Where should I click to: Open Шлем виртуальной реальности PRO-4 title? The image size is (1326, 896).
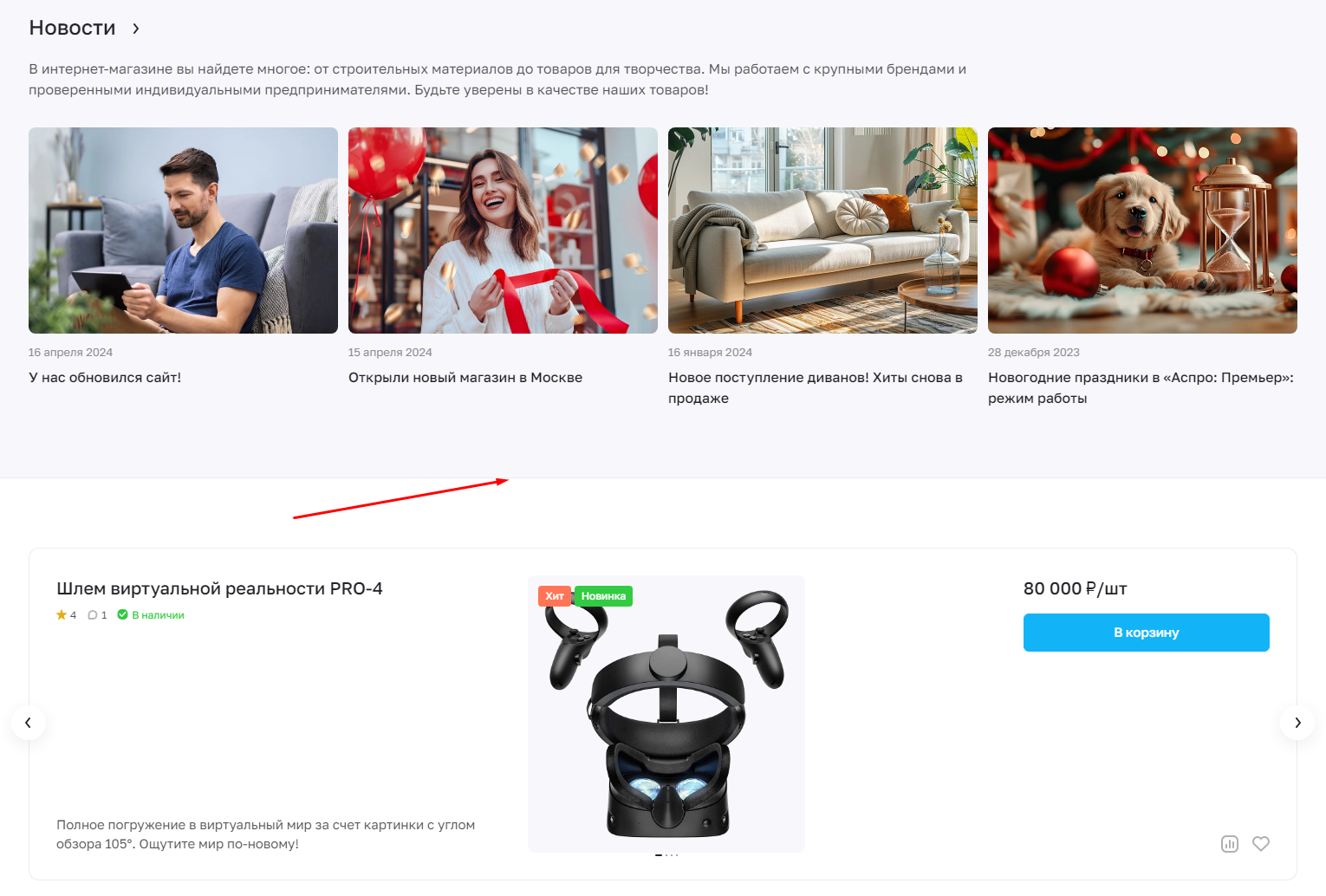[219, 588]
